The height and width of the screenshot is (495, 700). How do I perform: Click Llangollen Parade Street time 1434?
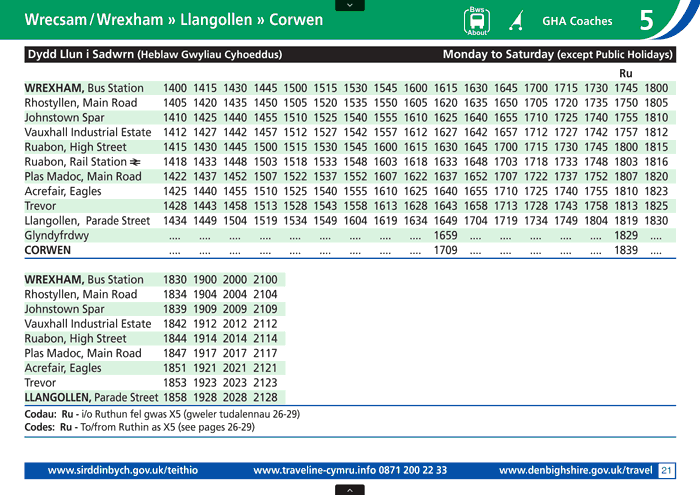point(175,220)
